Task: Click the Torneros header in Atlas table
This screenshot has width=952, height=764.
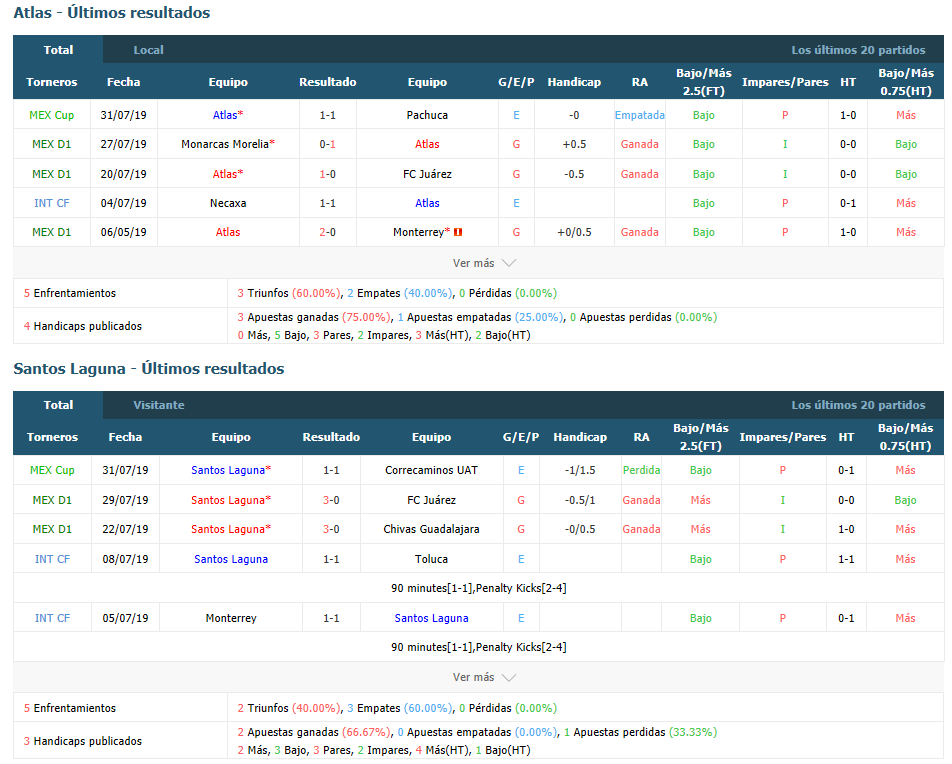Action: click(52, 82)
